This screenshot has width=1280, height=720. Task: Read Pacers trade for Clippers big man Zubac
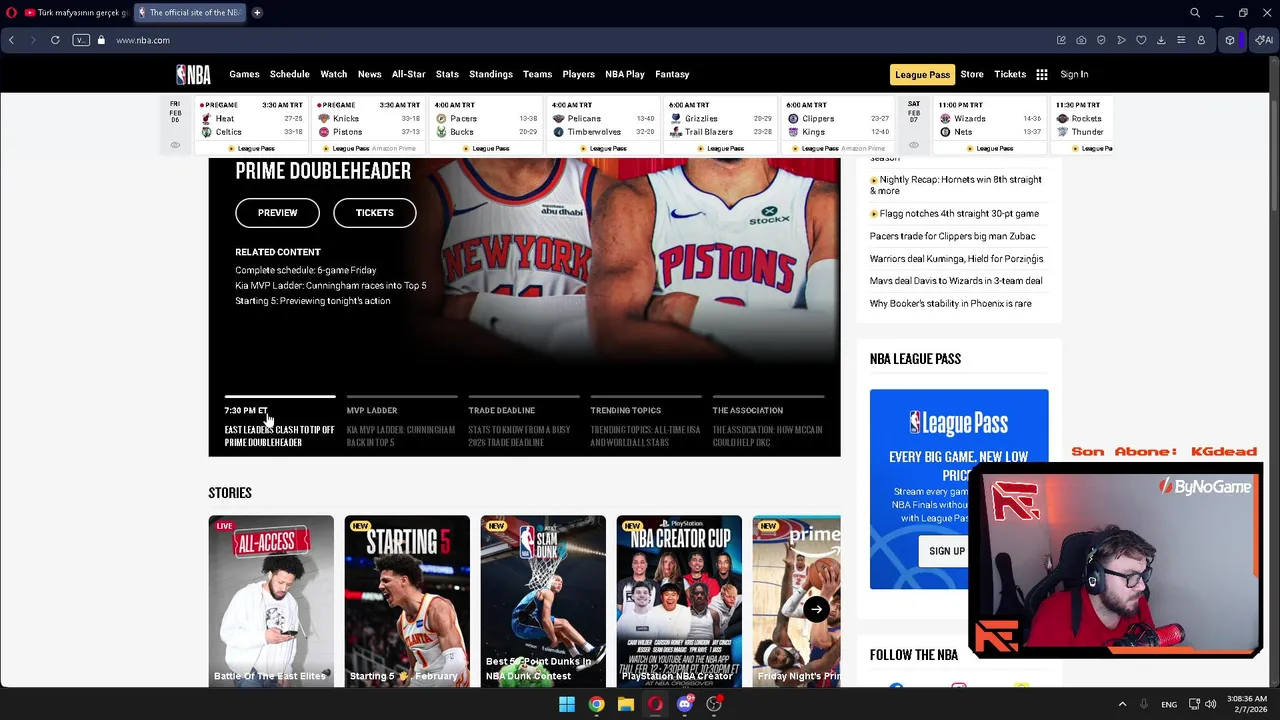pyautogui.click(x=952, y=236)
